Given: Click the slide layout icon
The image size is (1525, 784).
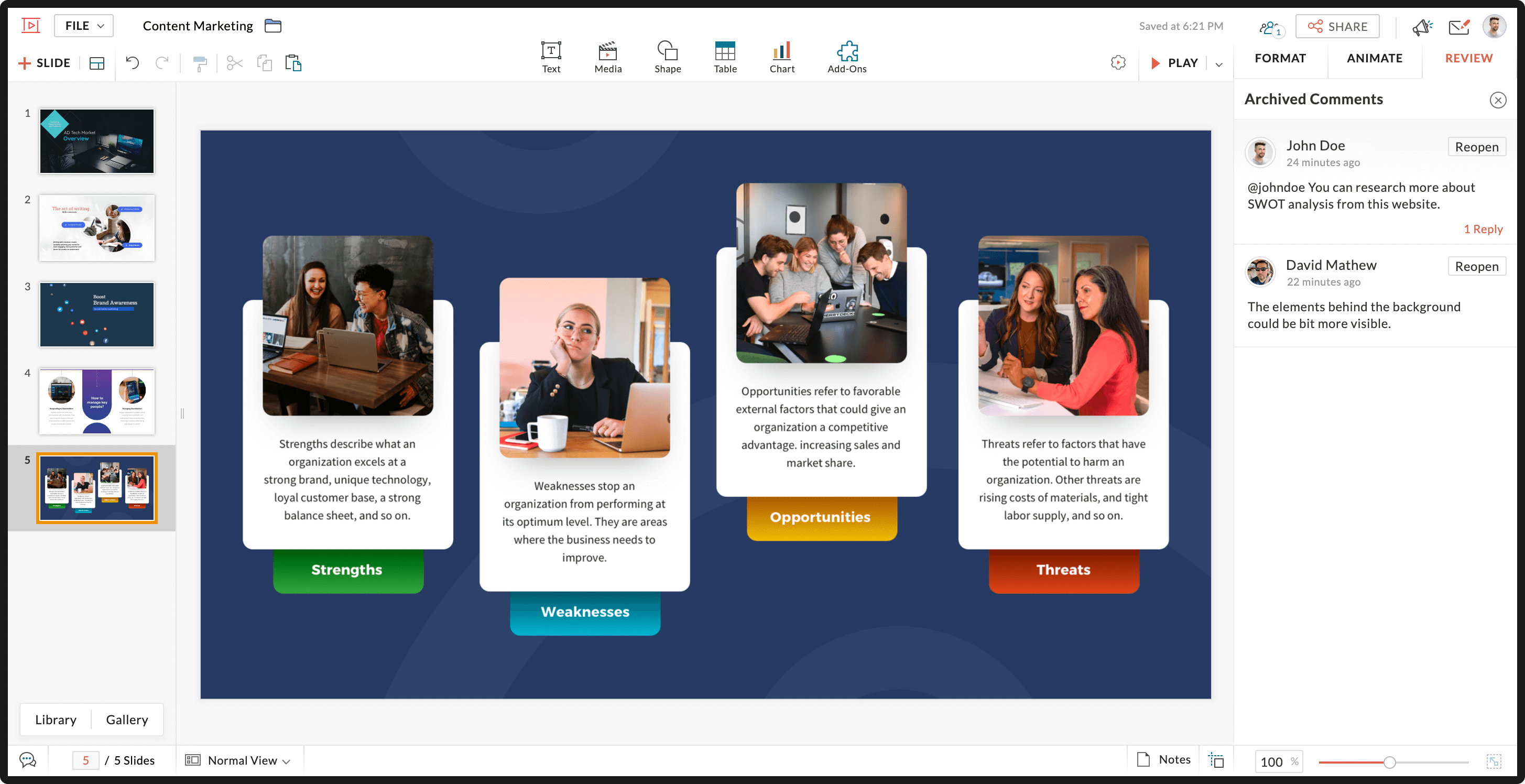Looking at the screenshot, I should 96,63.
